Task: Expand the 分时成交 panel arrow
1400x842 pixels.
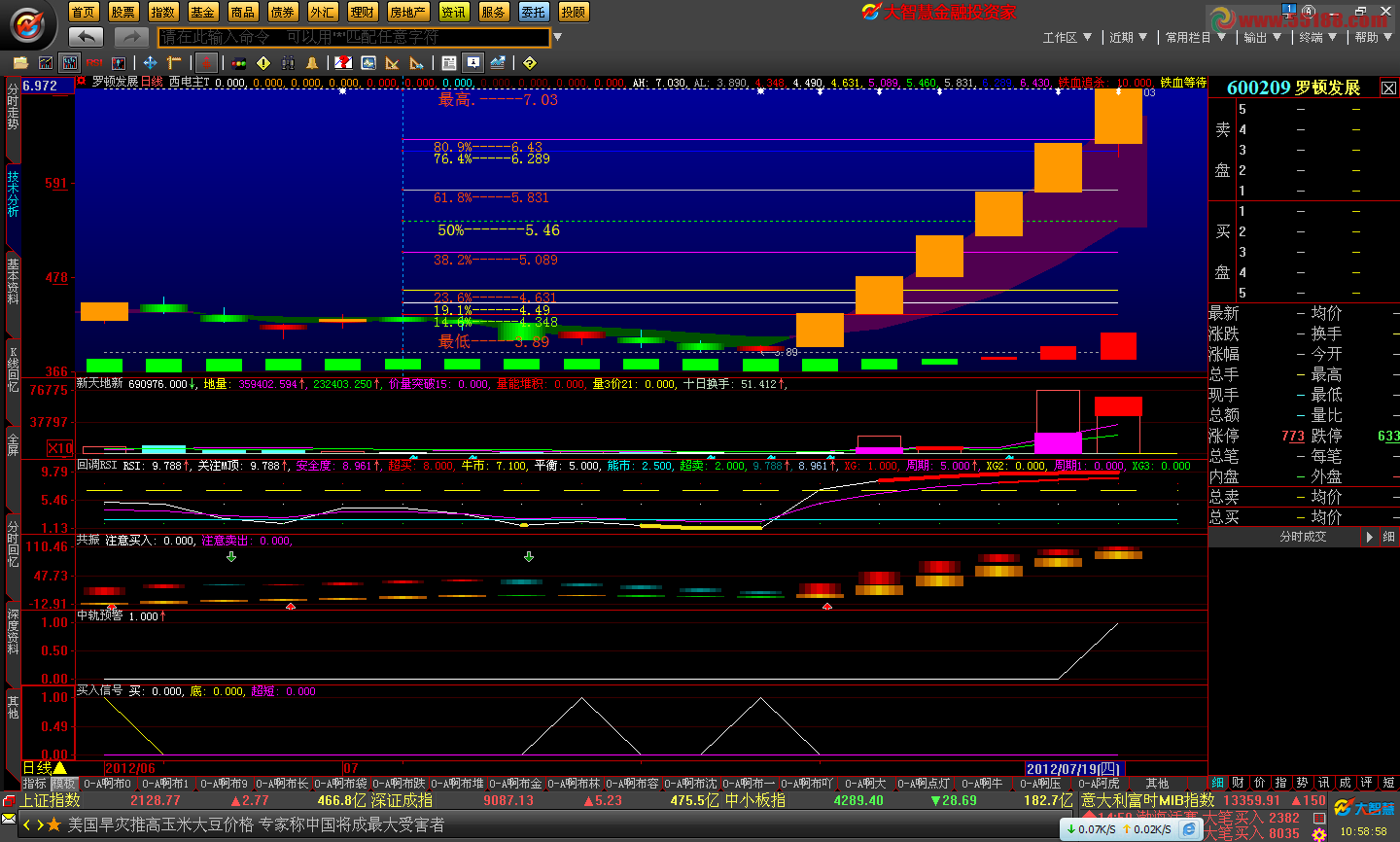Action: 1369,537
